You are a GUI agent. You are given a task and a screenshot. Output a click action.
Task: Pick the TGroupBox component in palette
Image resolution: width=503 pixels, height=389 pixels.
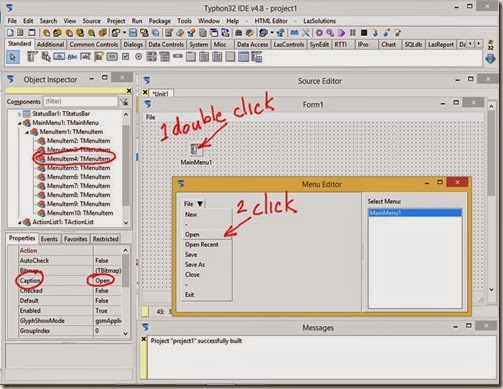(x=191, y=57)
